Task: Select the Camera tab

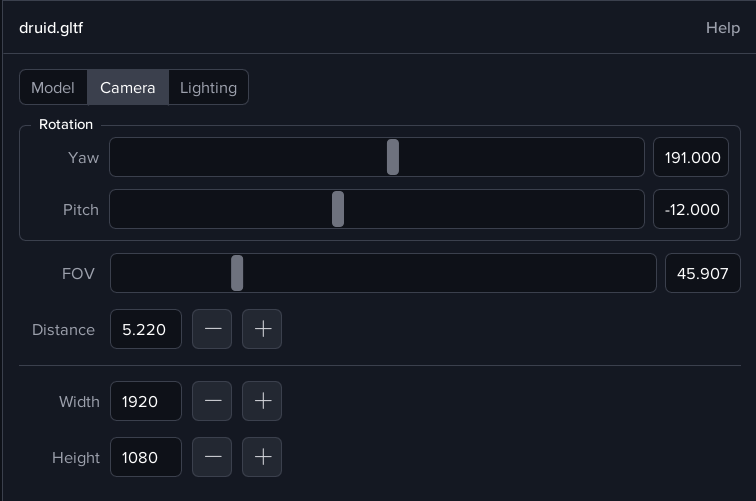Action: click(128, 87)
